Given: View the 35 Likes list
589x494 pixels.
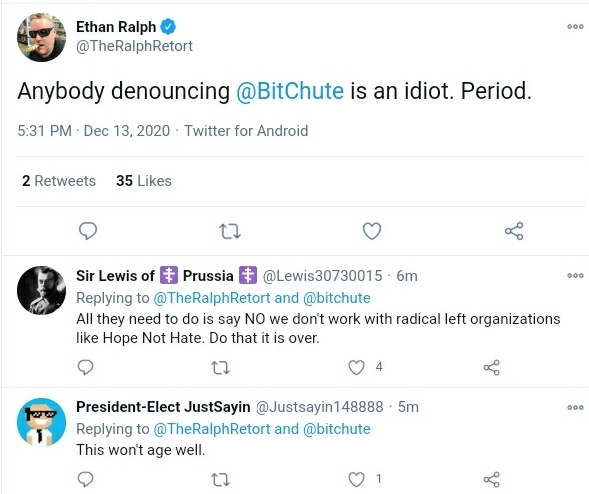Looking at the screenshot, I should pos(144,181).
